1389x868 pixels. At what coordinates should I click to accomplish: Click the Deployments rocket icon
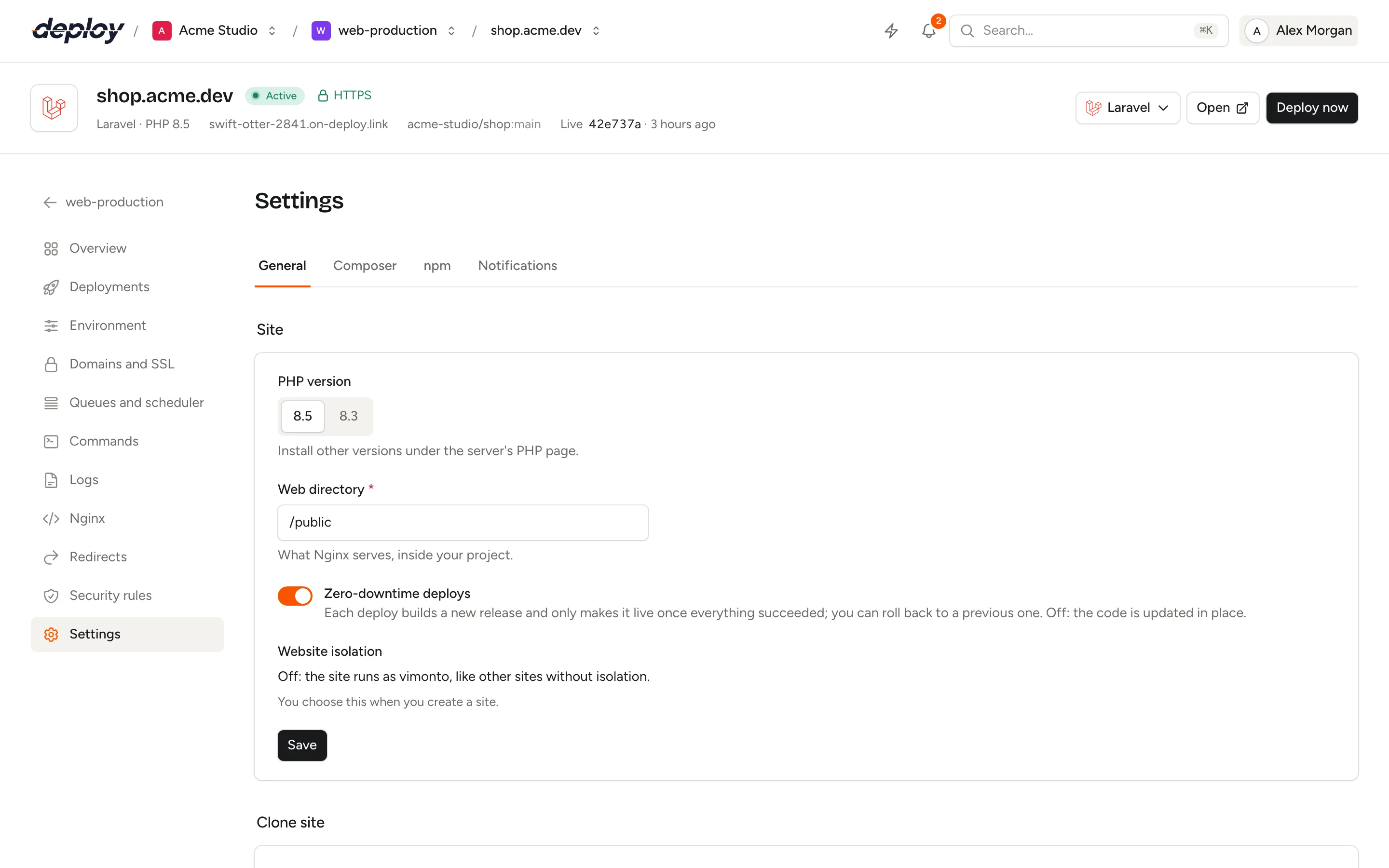[x=51, y=287]
